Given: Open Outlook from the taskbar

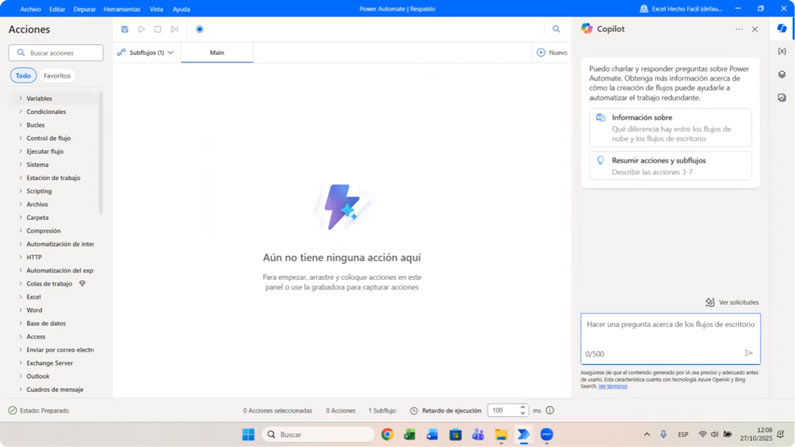Looking at the screenshot, I should [432, 434].
